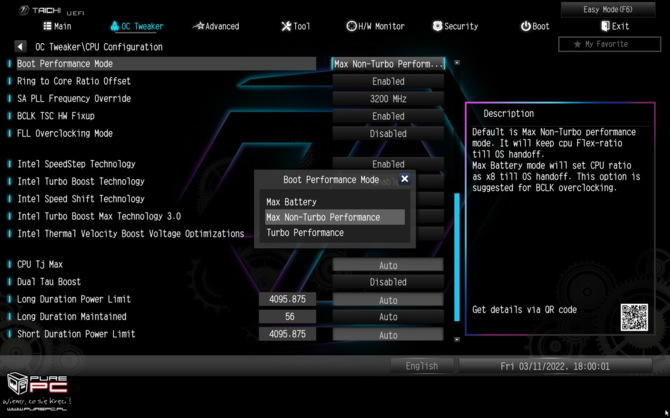This screenshot has height=418, width=670.
Task: Select Ring to Core Ratio Offset label
Action: (x=73, y=81)
